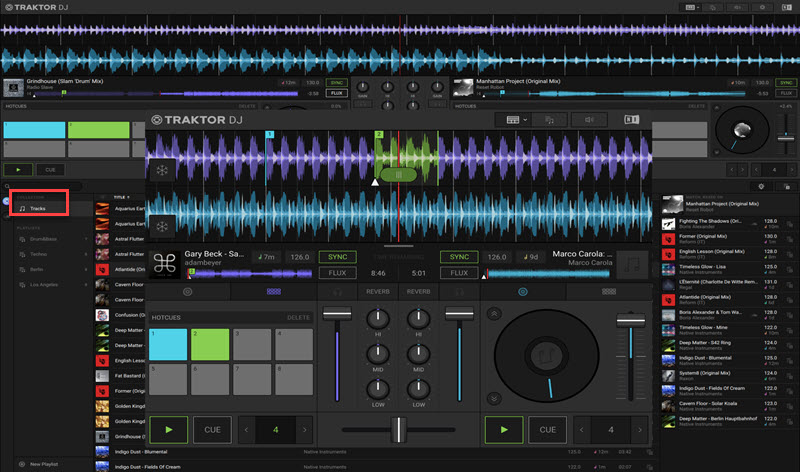
Task: Select empty hotcue pad 8
Action: [294, 379]
